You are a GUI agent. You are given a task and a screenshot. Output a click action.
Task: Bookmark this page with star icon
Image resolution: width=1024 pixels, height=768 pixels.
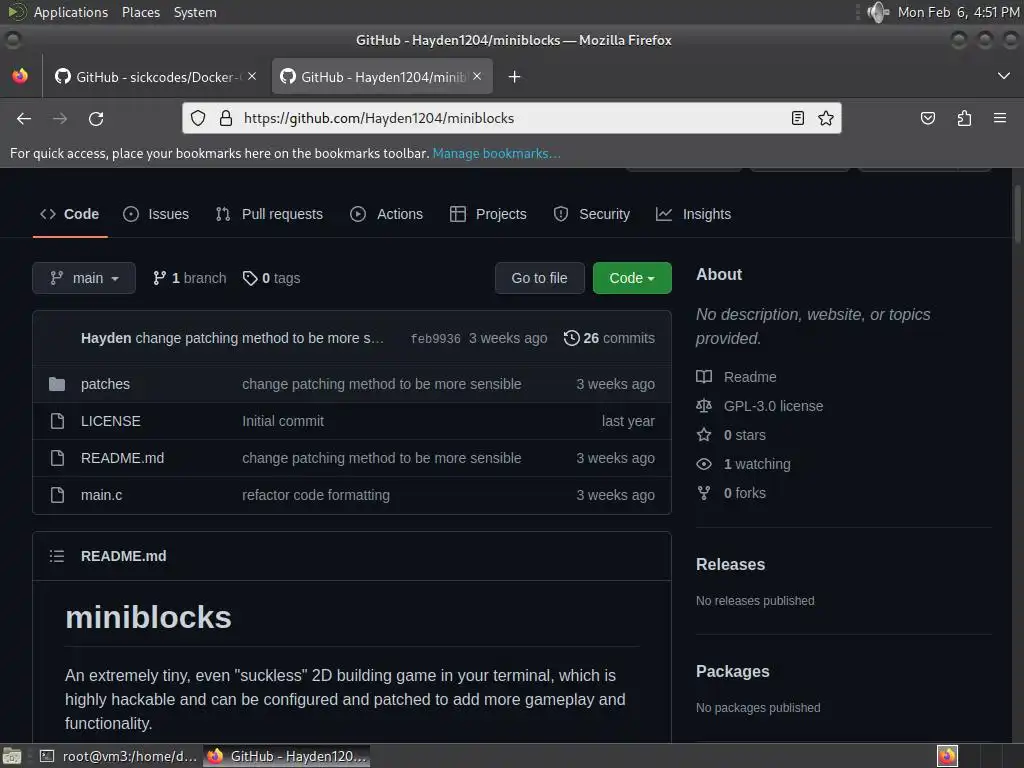coord(825,118)
